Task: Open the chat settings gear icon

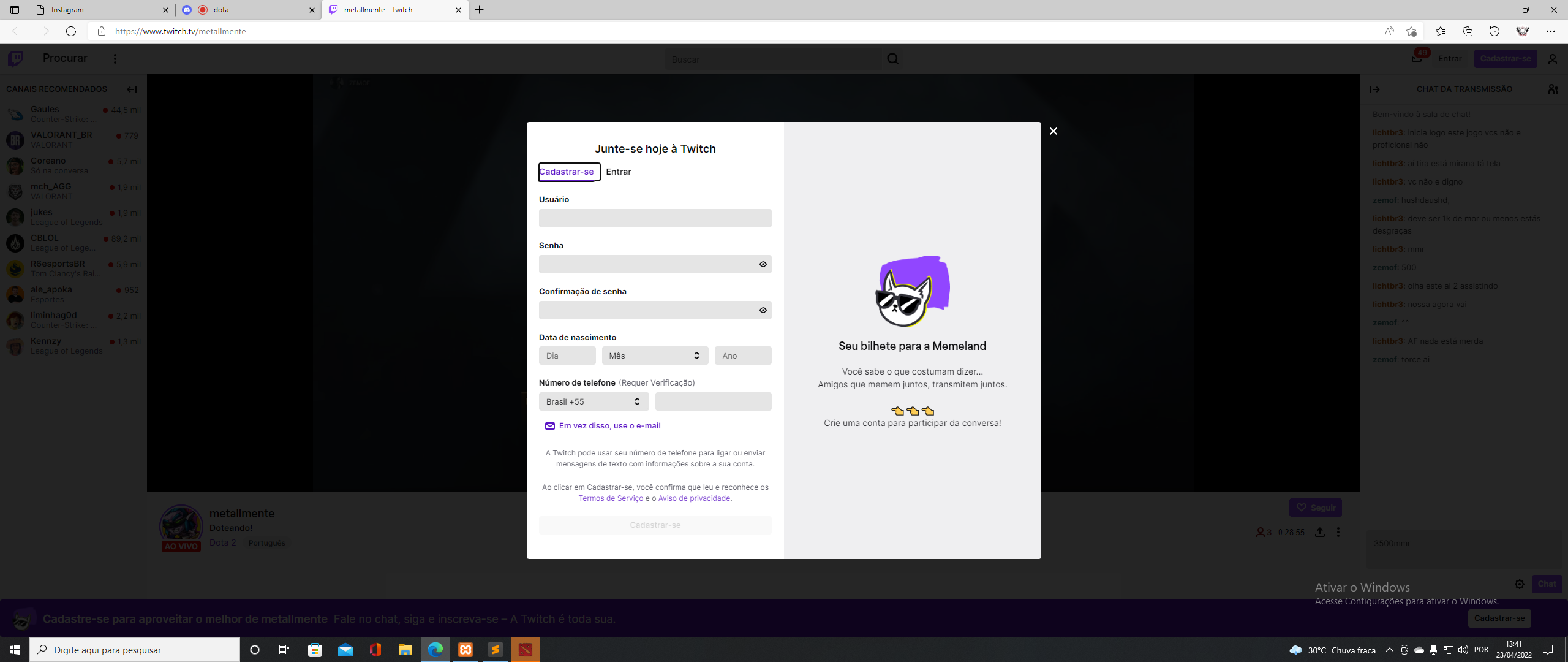Action: pyautogui.click(x=1520, y=584)
